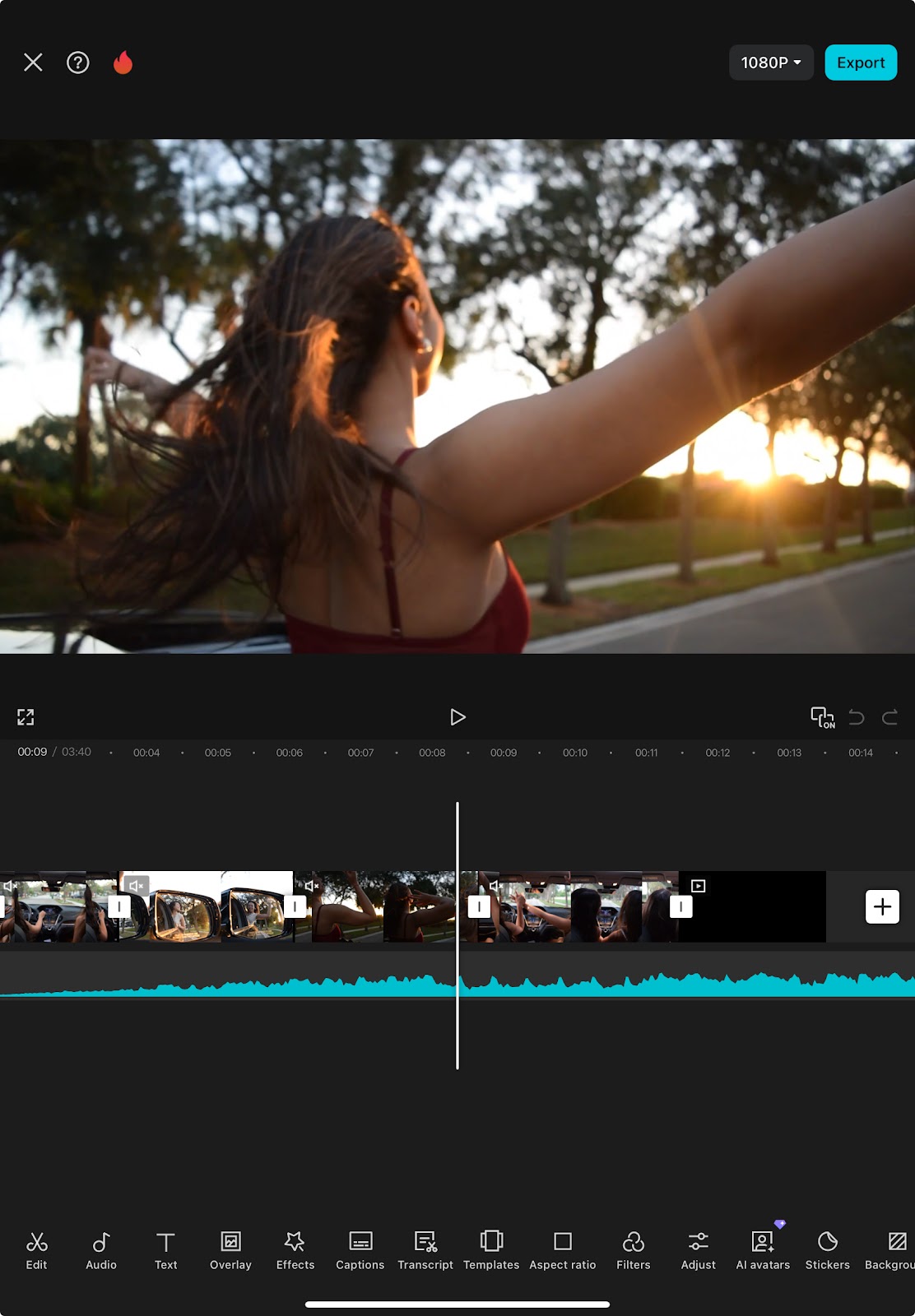915x1316 pixels.
Task: Open transition marker right of the playhead
Action: (479, 906)
